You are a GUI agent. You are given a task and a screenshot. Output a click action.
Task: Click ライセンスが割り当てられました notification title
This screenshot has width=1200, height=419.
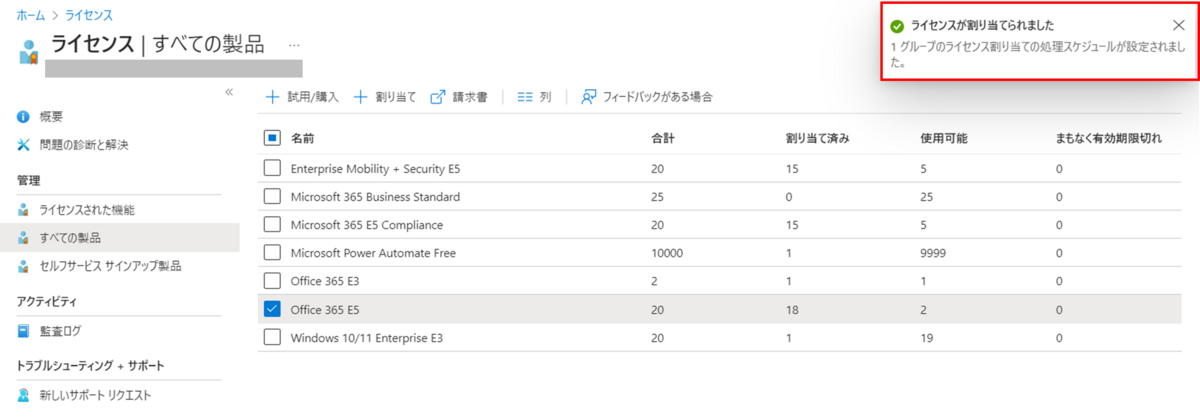point(982,26)
